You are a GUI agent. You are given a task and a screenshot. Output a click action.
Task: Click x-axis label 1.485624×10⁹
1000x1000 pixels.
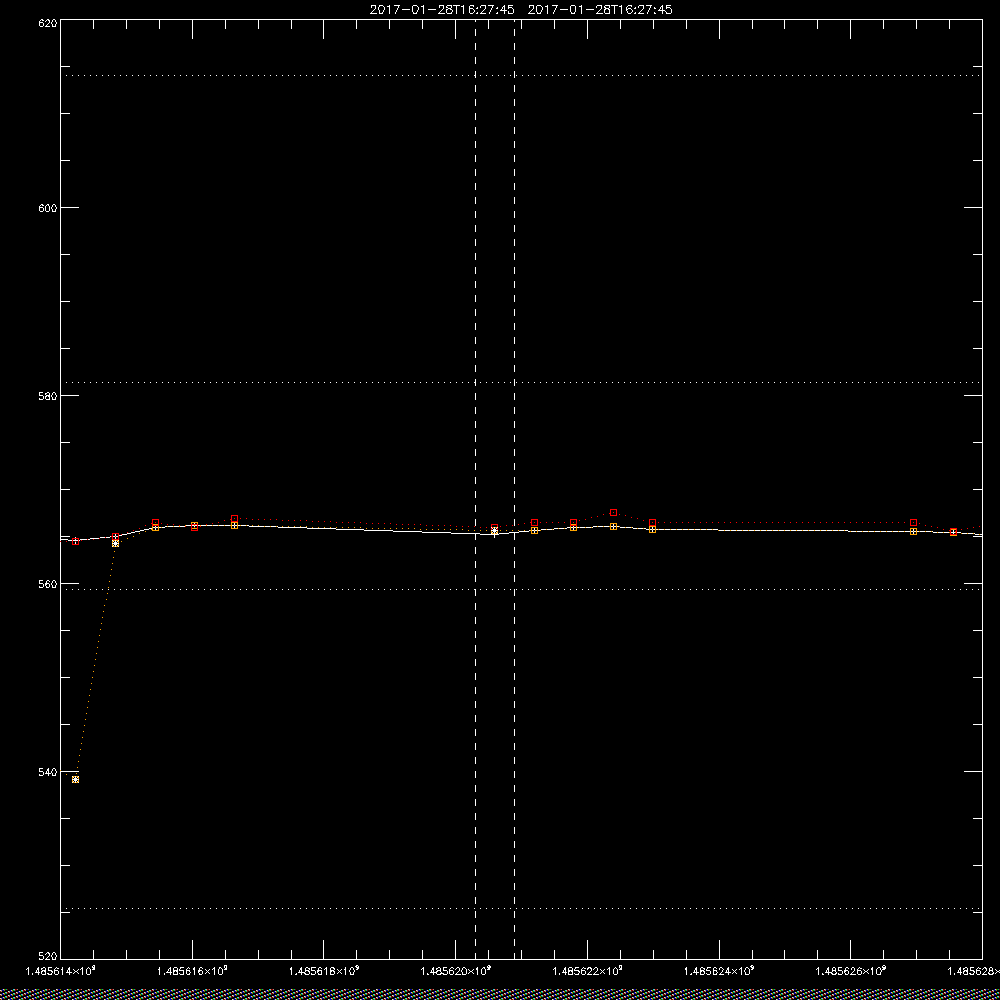pos(719,971)
